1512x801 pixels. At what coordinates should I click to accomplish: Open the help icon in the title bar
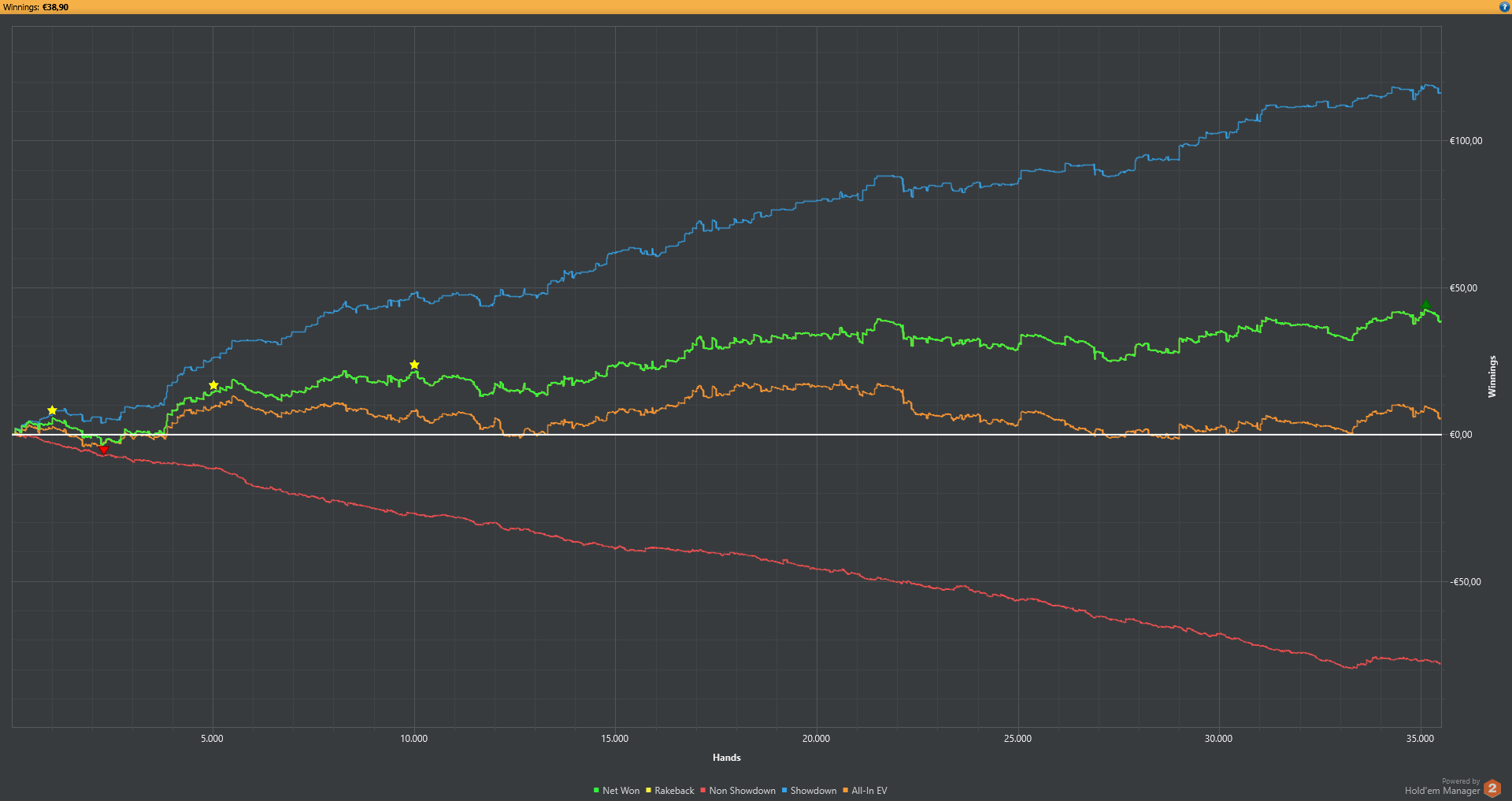(1504, 7)
